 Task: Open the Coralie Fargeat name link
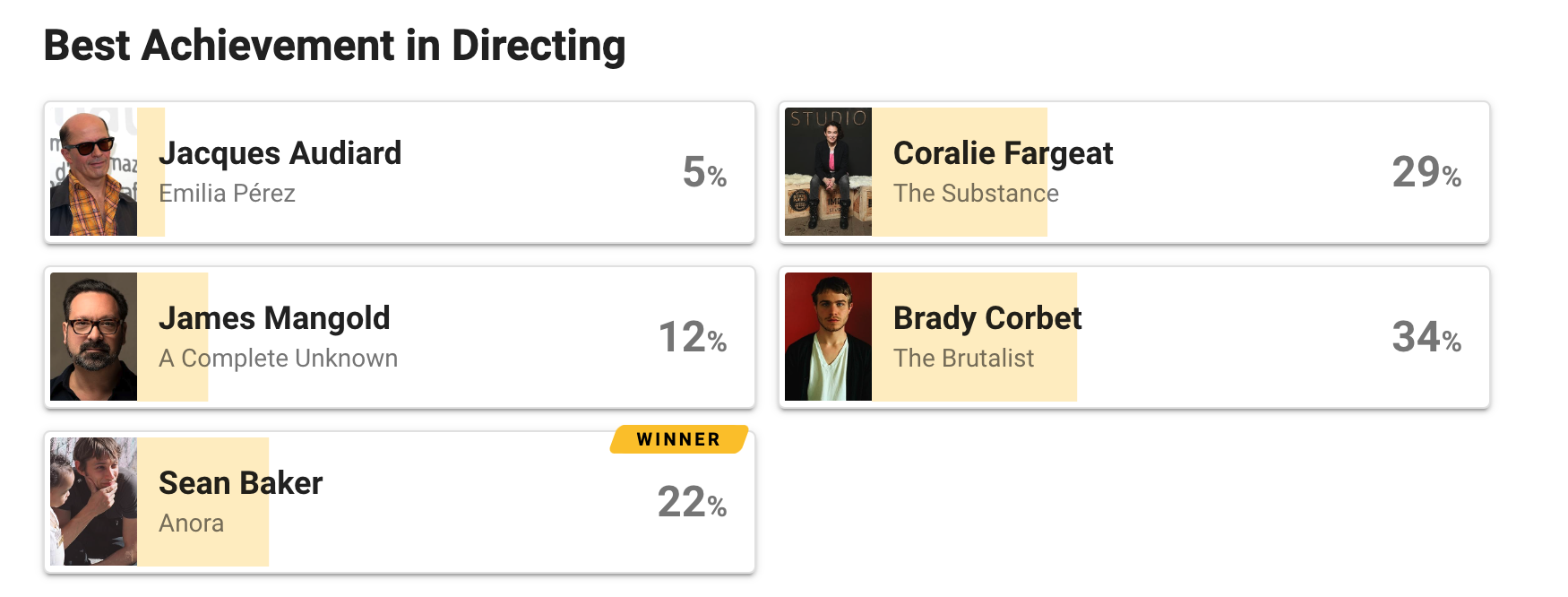(x=1003, y=153)
